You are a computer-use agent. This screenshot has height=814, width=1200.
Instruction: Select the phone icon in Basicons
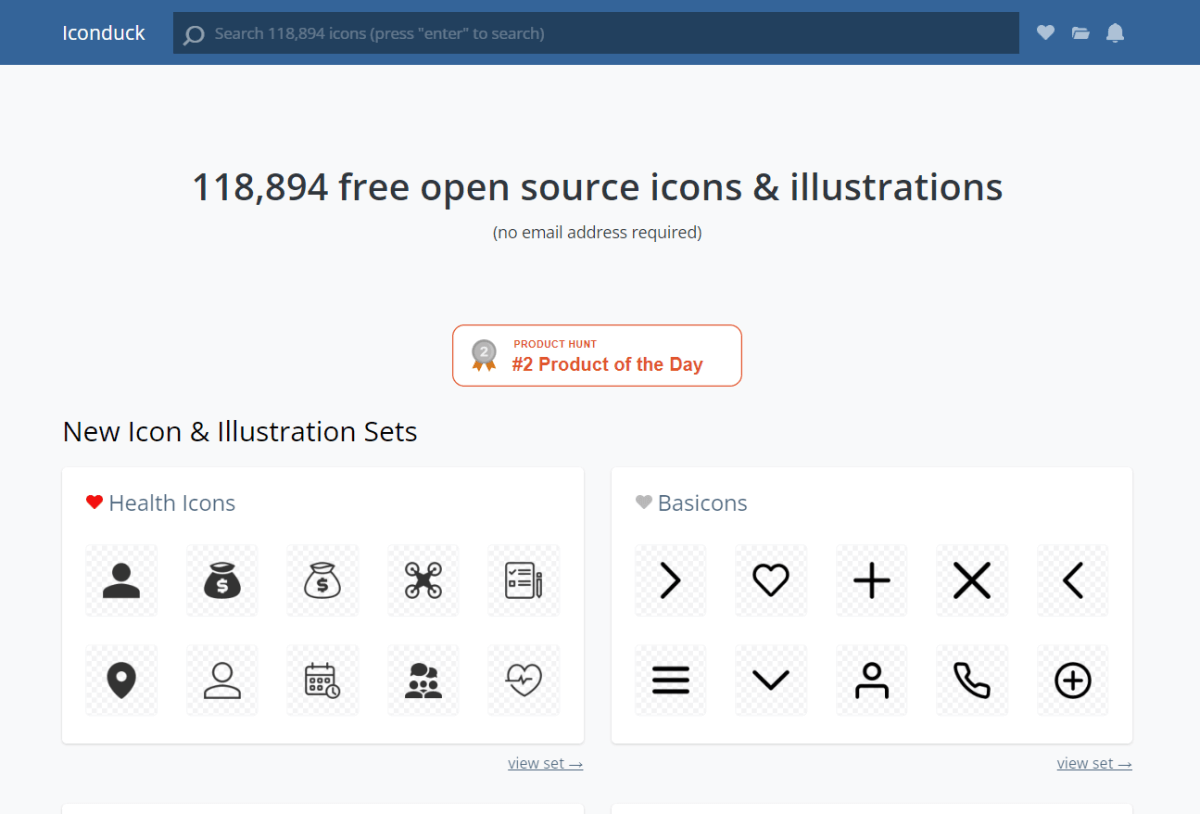click(971, 680)
